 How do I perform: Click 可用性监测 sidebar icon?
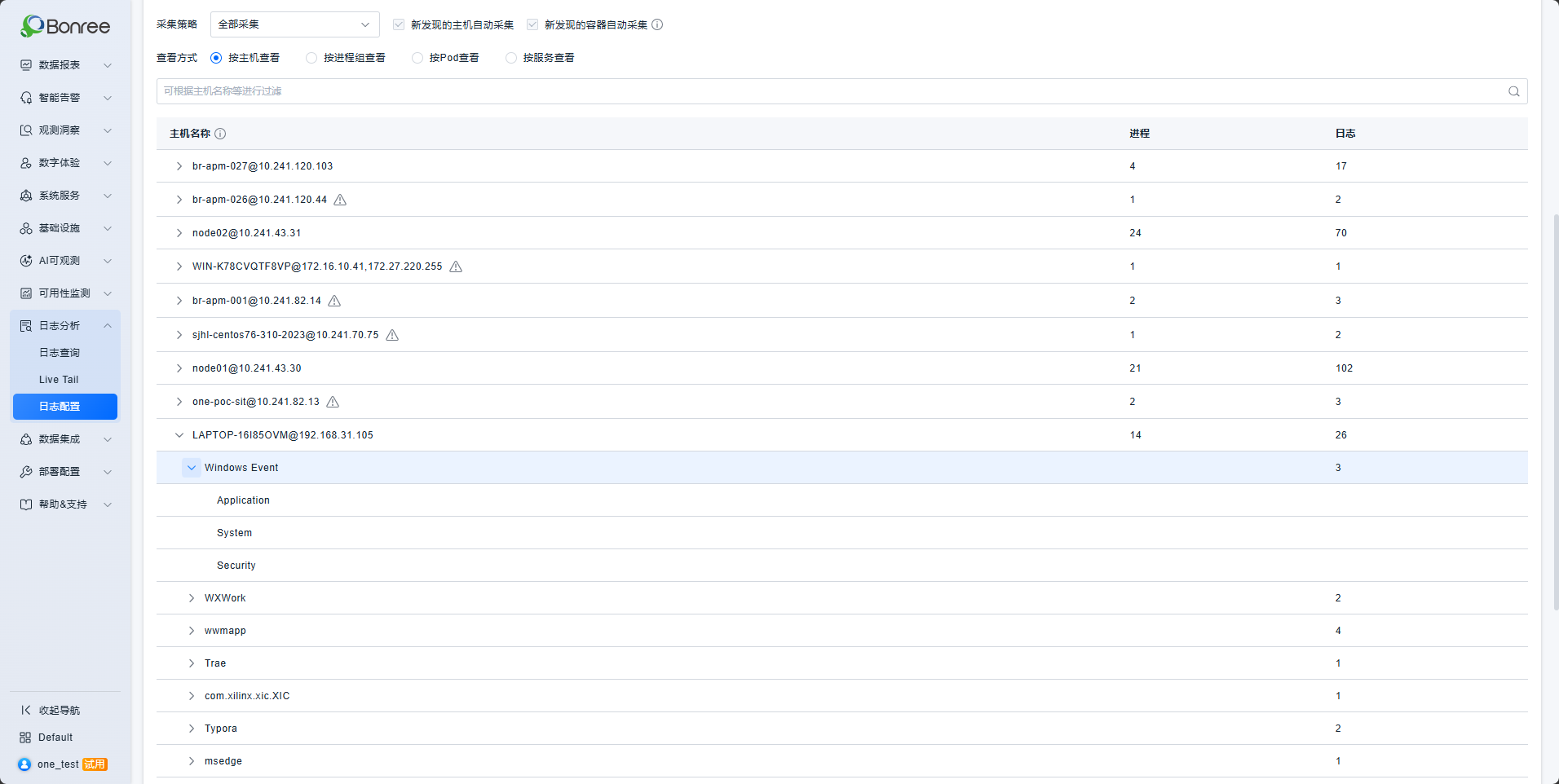point(26,293)
